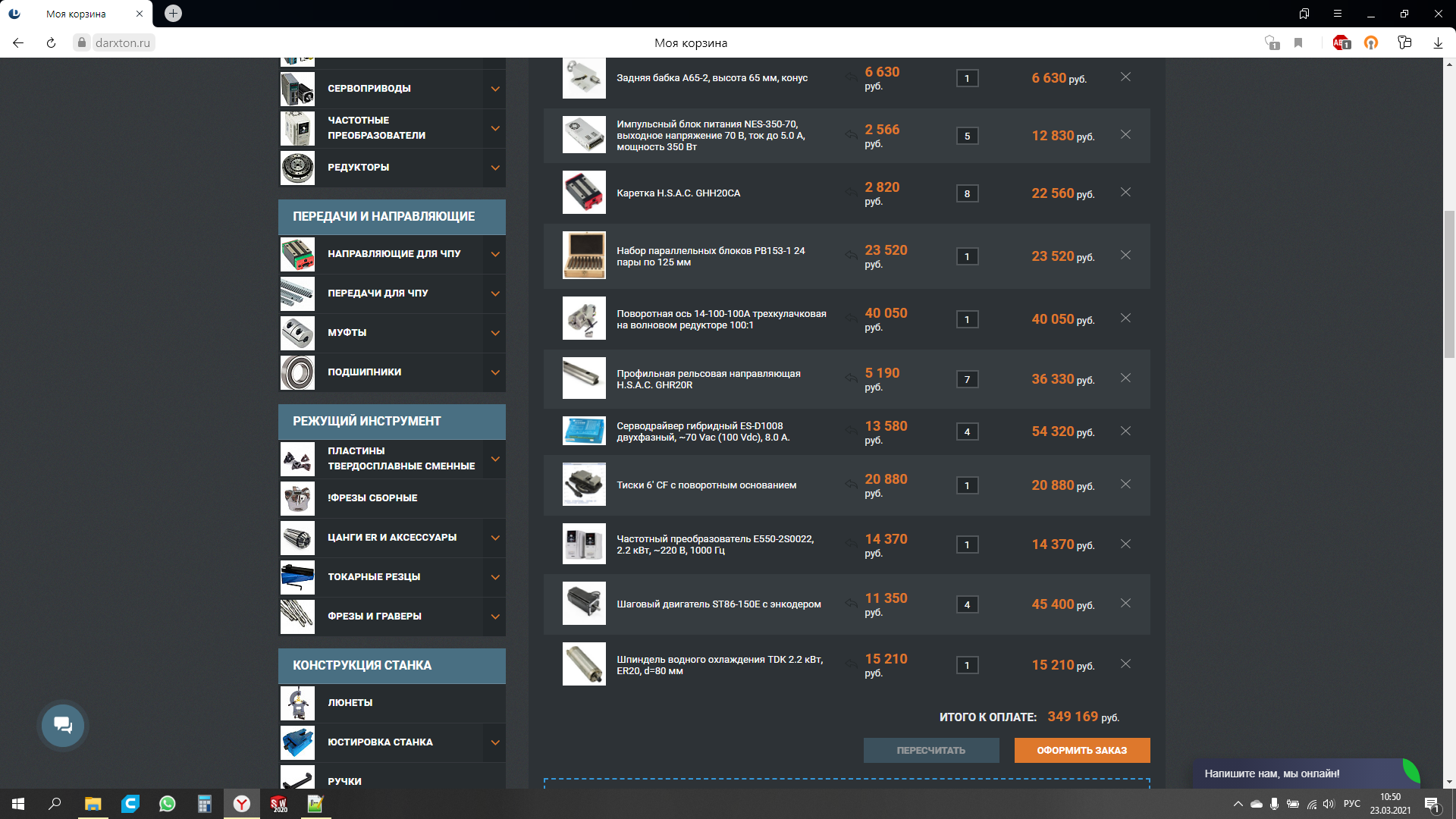Viewport: 1456px width, 819px height.
Task: Open the Муфты category
Action: click(347, 333)
